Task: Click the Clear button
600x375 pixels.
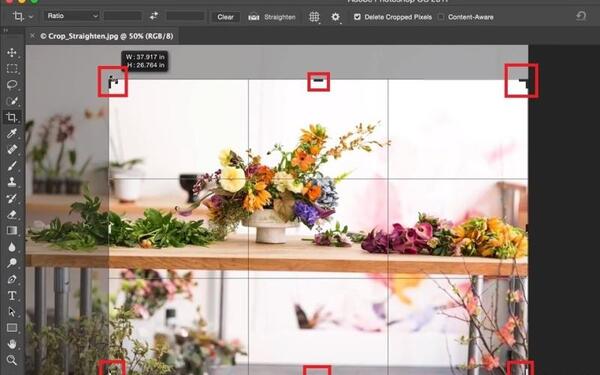Action: point(225,17)
